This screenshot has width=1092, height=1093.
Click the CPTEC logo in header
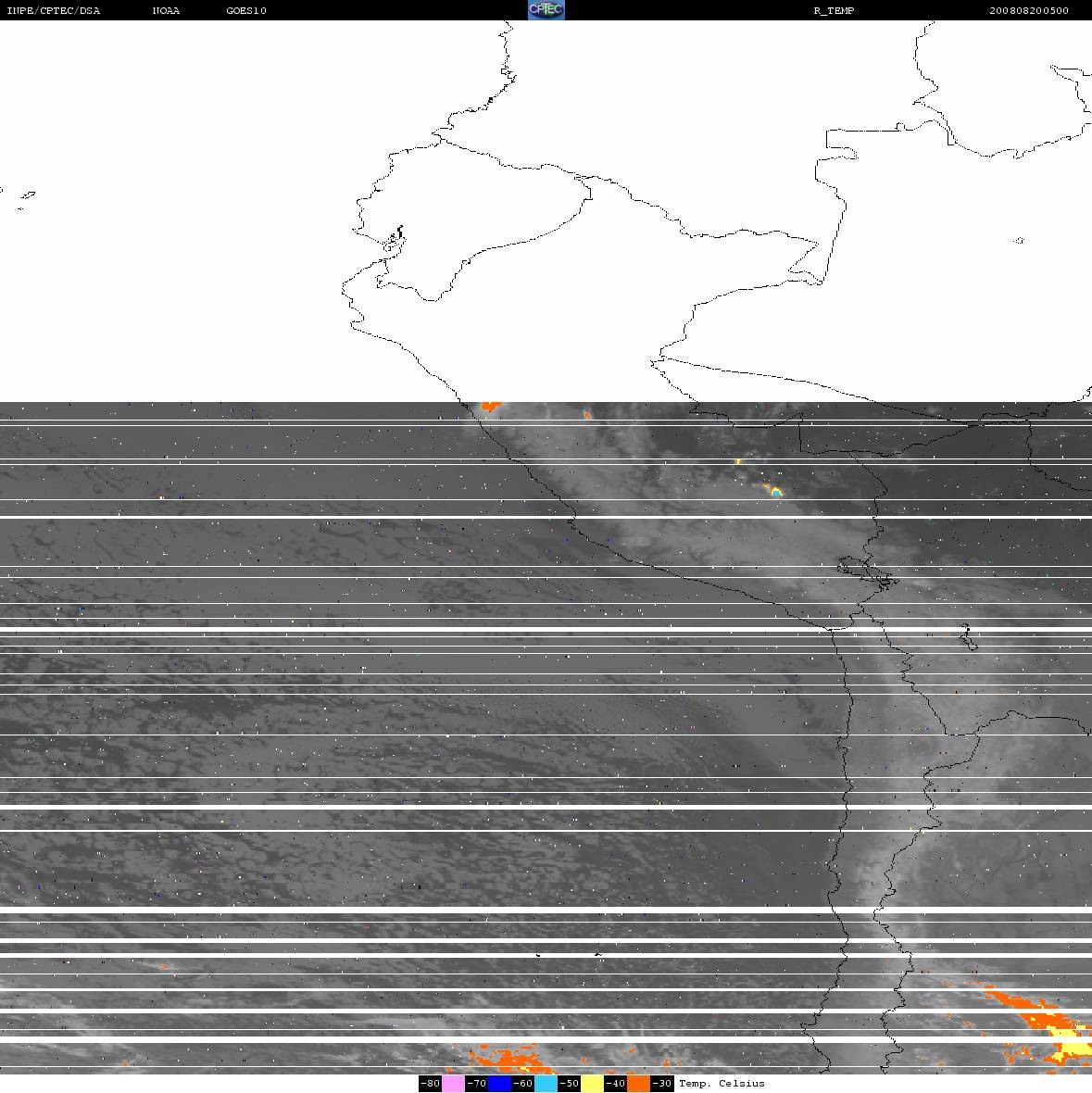pyautogui.click(x=546, y=10)
